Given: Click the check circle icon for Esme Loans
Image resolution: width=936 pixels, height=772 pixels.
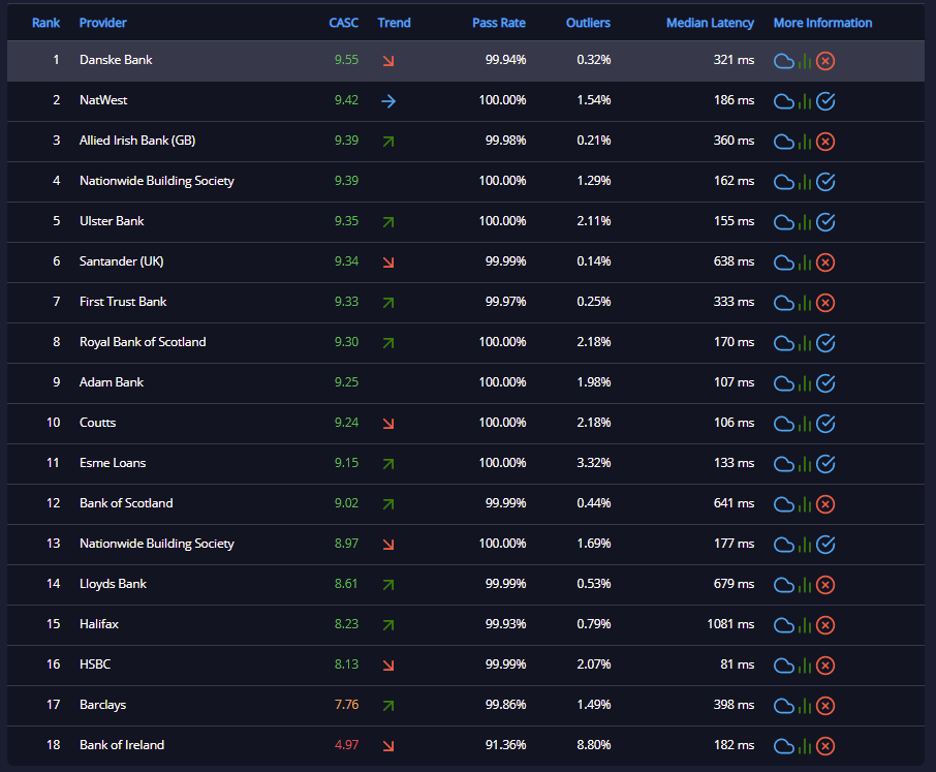Looking at the screenshot, I should [x=825, y=464].
